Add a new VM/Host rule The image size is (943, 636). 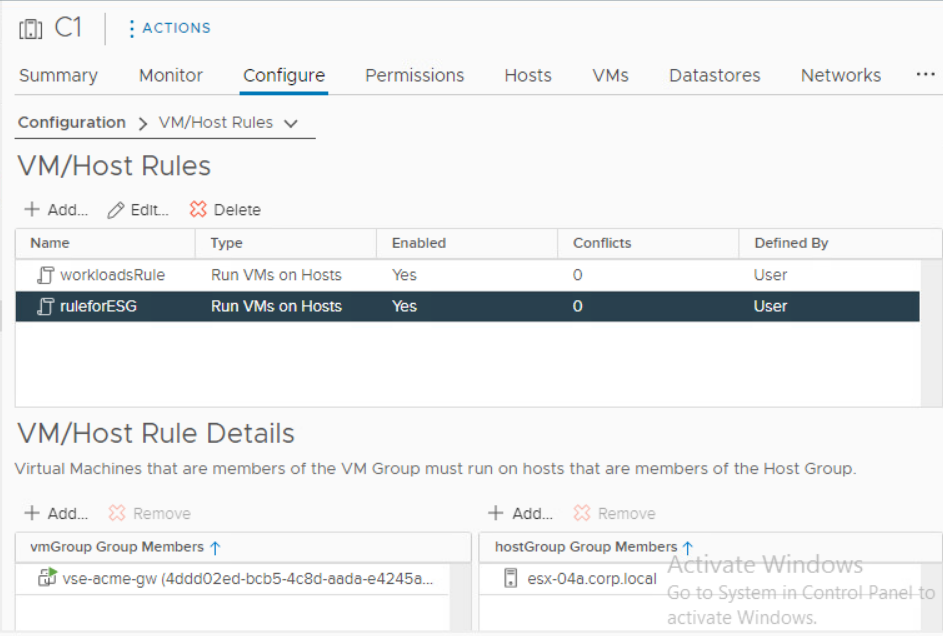56,210
